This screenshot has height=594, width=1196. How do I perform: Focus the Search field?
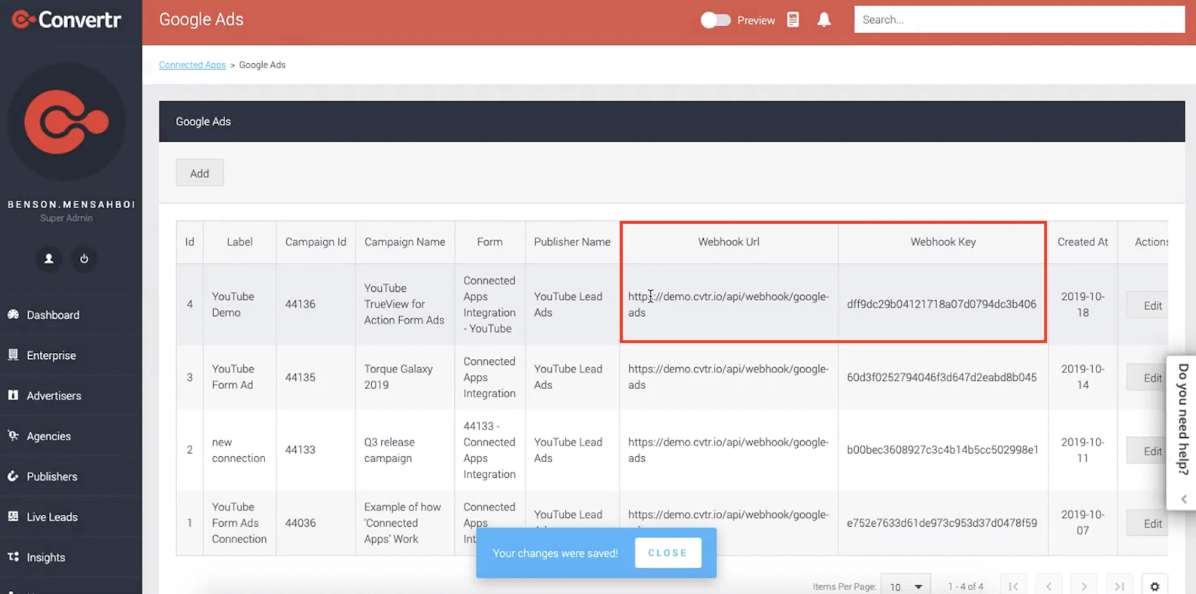click(x=1019, y=20)
